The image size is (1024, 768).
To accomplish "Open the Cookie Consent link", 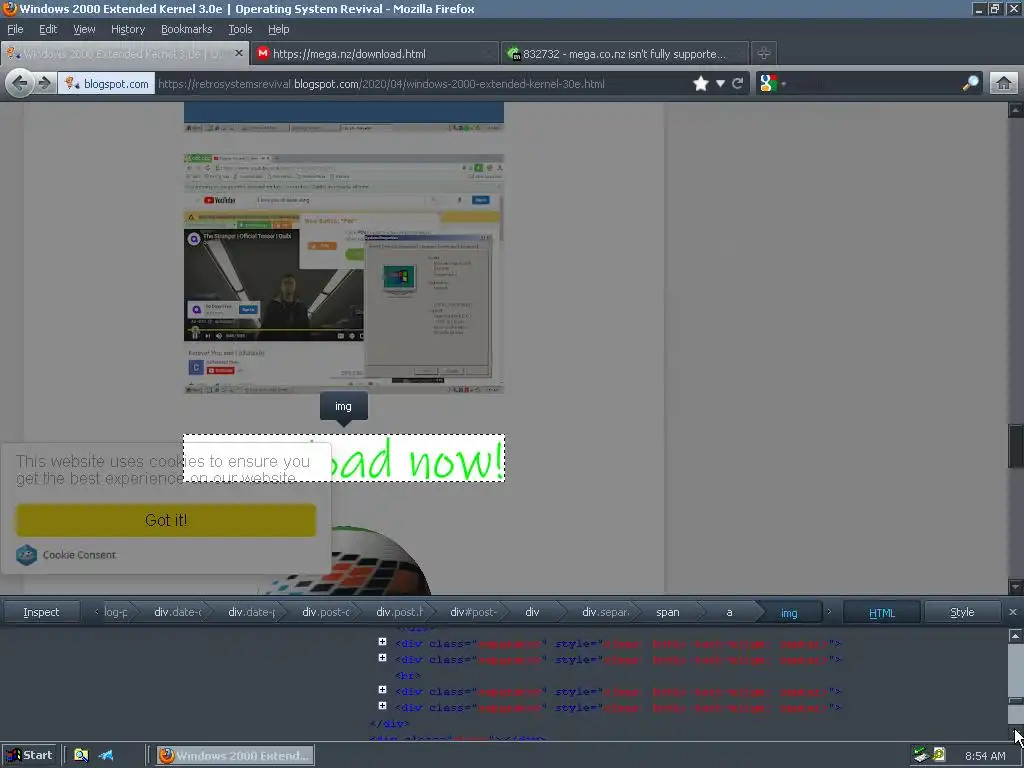I will coord(79,554).
